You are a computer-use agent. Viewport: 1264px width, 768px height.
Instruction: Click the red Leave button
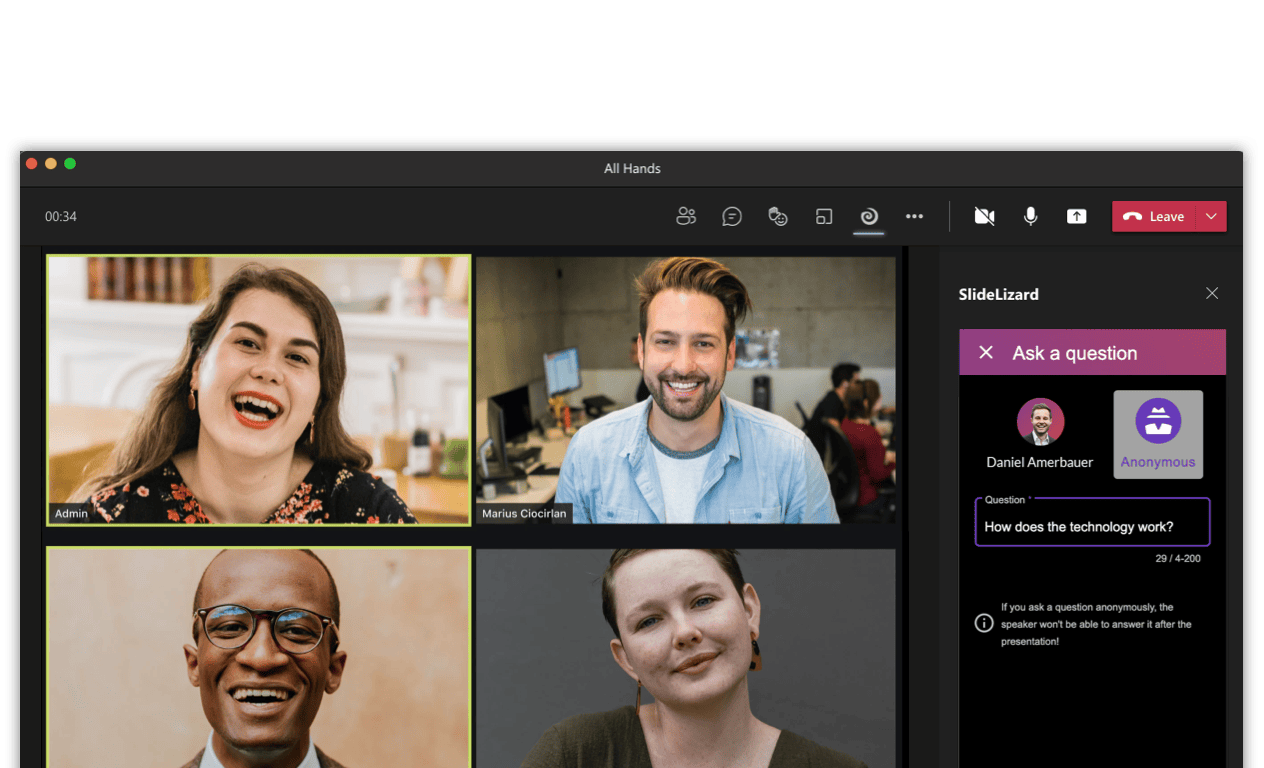tap(1154, 216)
